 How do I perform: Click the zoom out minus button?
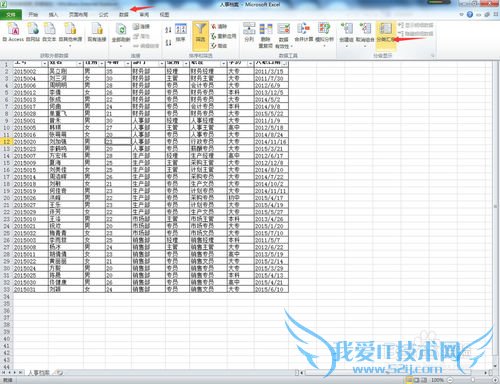point(450,380)
